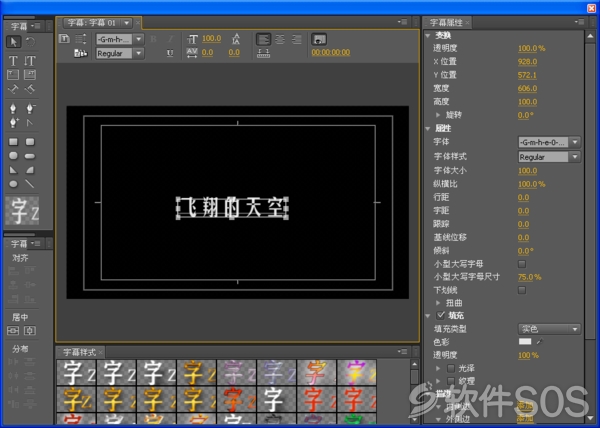This screenshot has height=428, width=600.
Task: Expand the 扭曲 group
Action: (x=439, y=303)
